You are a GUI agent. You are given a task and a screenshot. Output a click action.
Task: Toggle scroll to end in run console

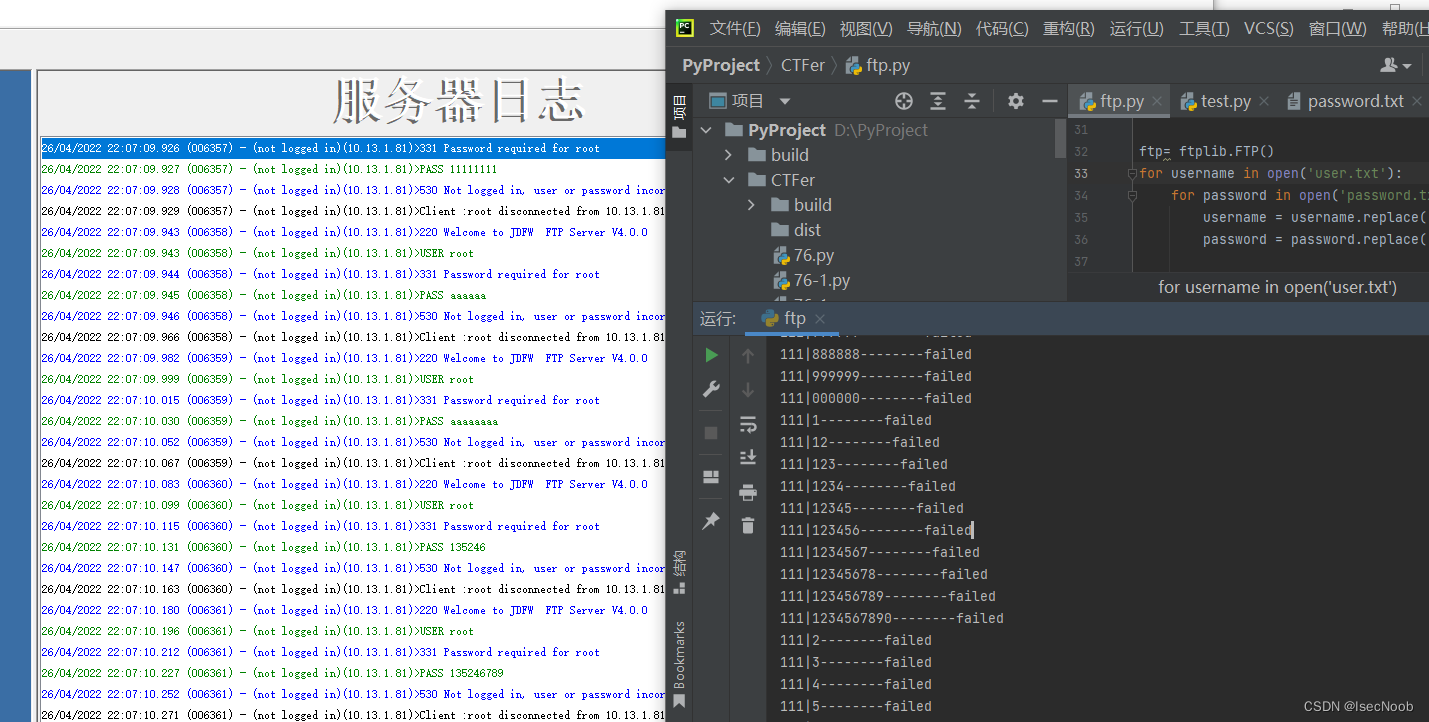pyautogui.click(x=748, y=458)
